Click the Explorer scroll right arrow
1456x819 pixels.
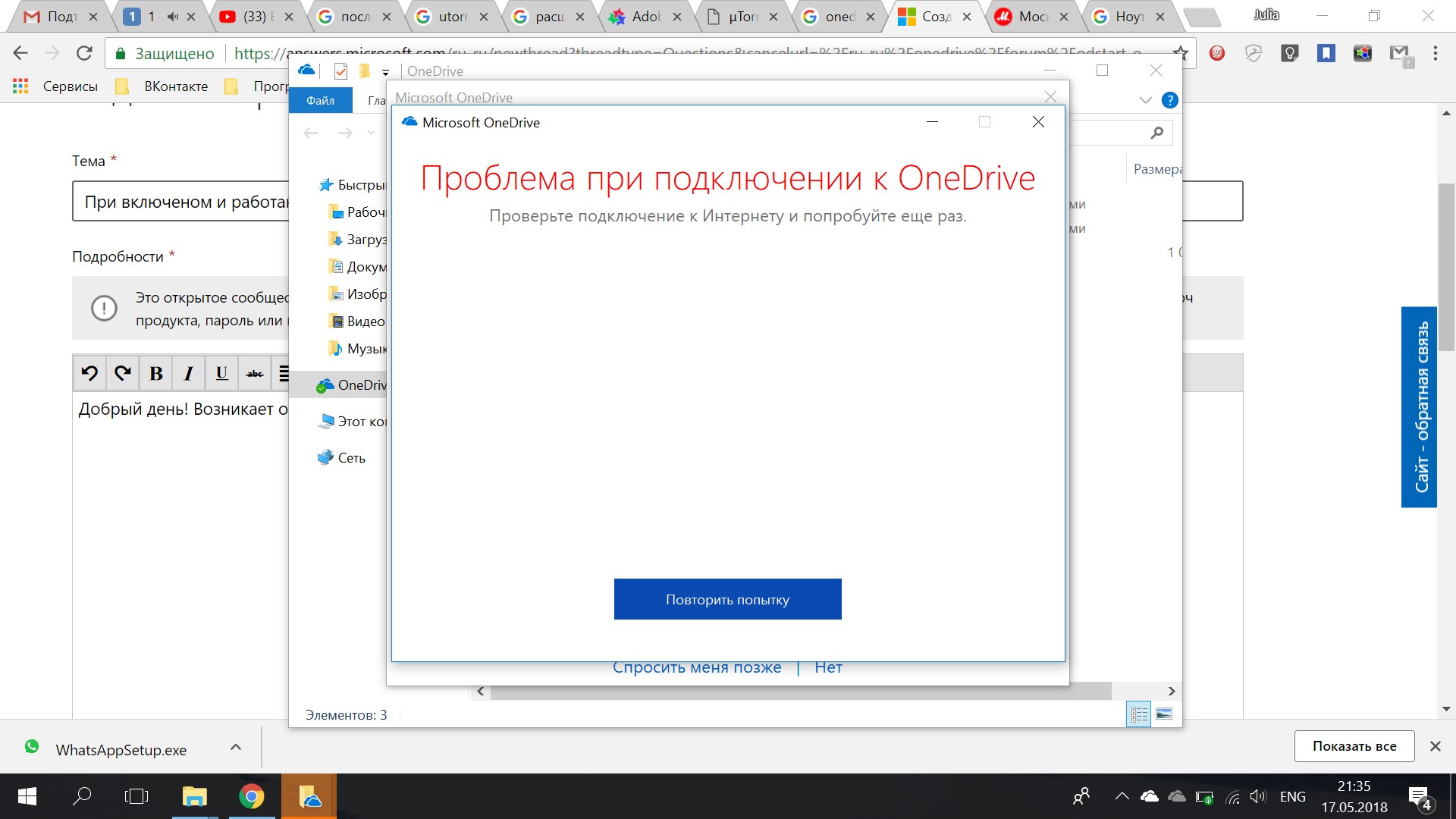(x=1172, y=691)
